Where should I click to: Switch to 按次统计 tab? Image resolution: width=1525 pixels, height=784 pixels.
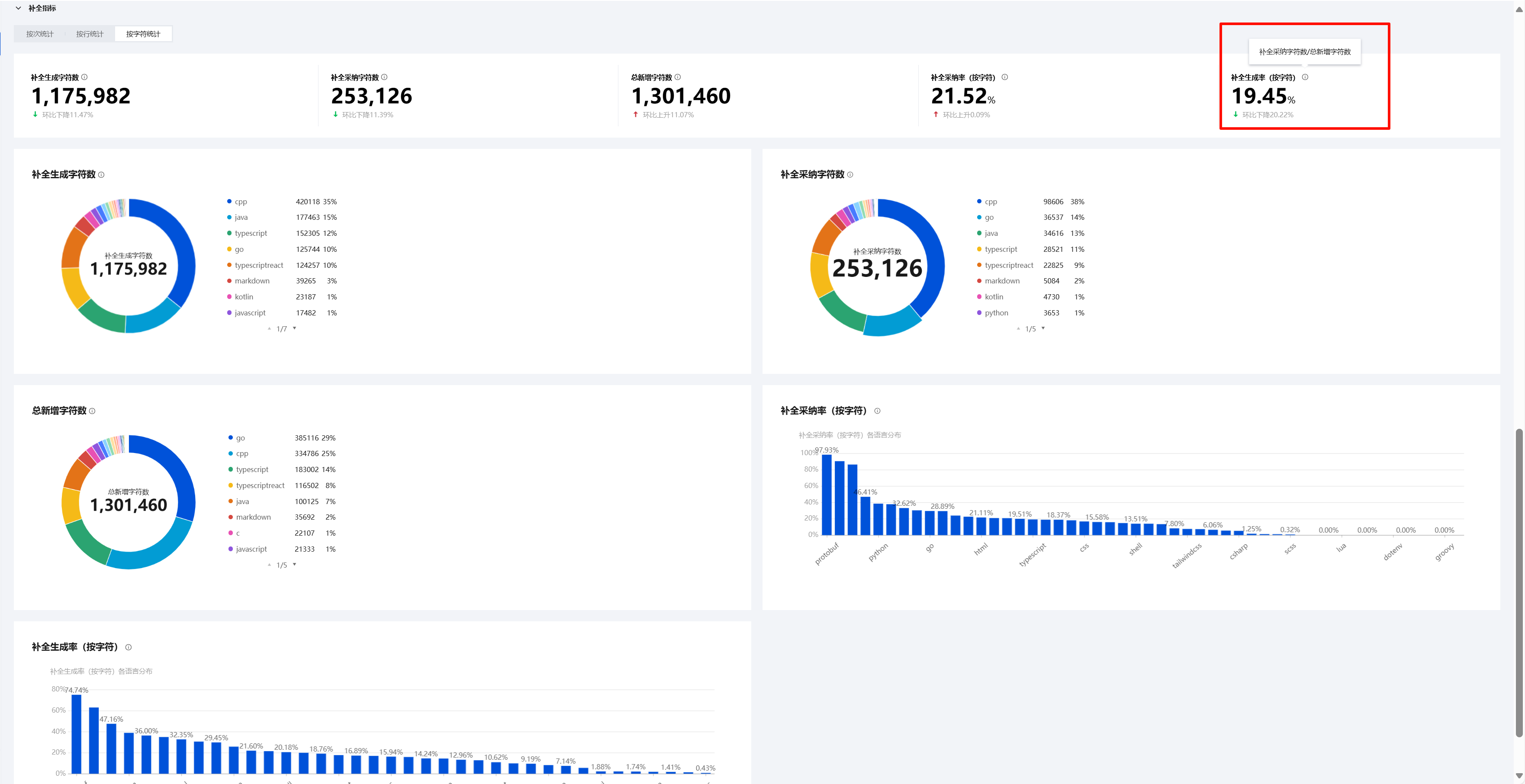pos(40,34)
